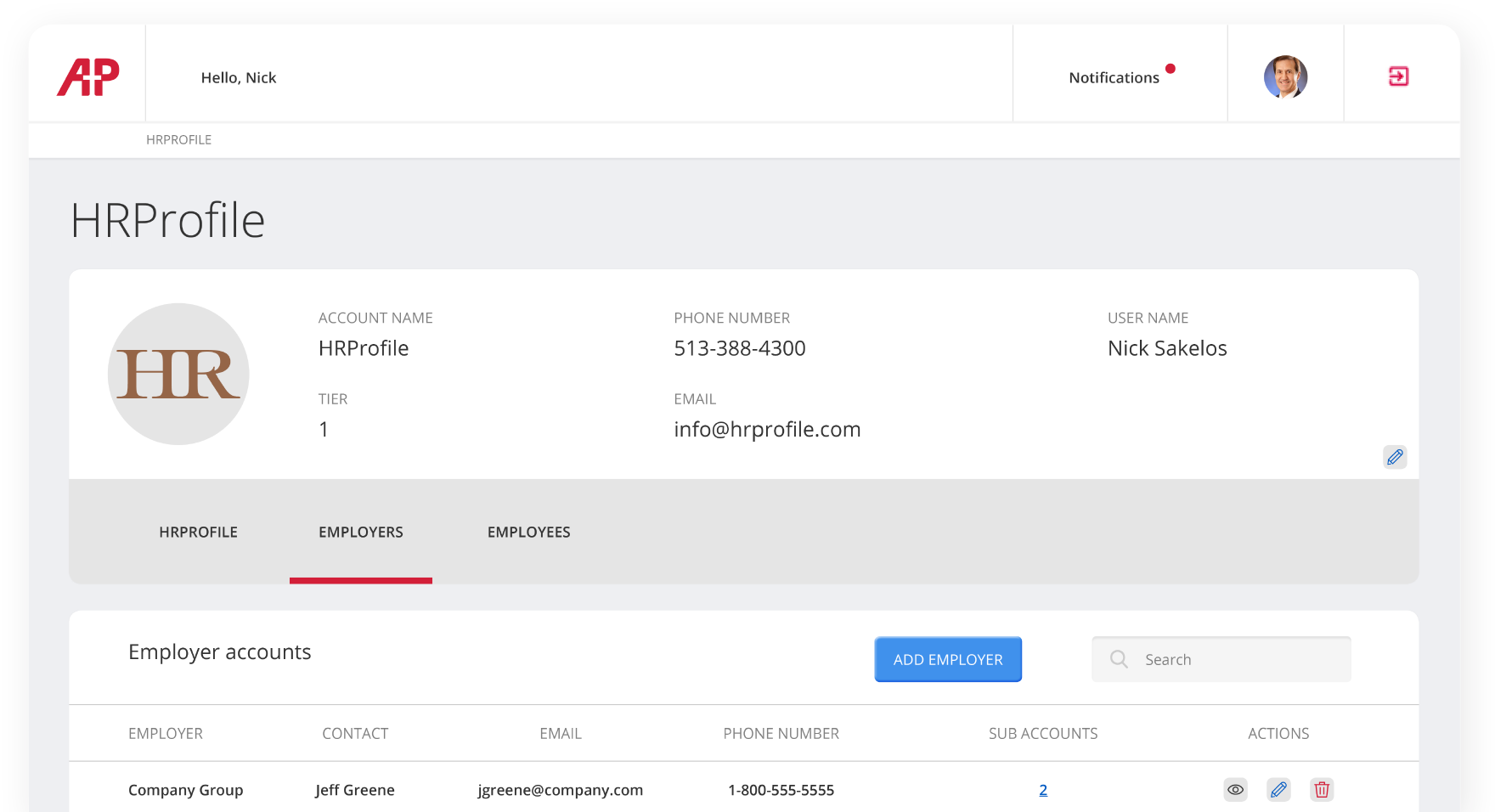Click account name value 'HRProfile'

click(x=364, y=348)
